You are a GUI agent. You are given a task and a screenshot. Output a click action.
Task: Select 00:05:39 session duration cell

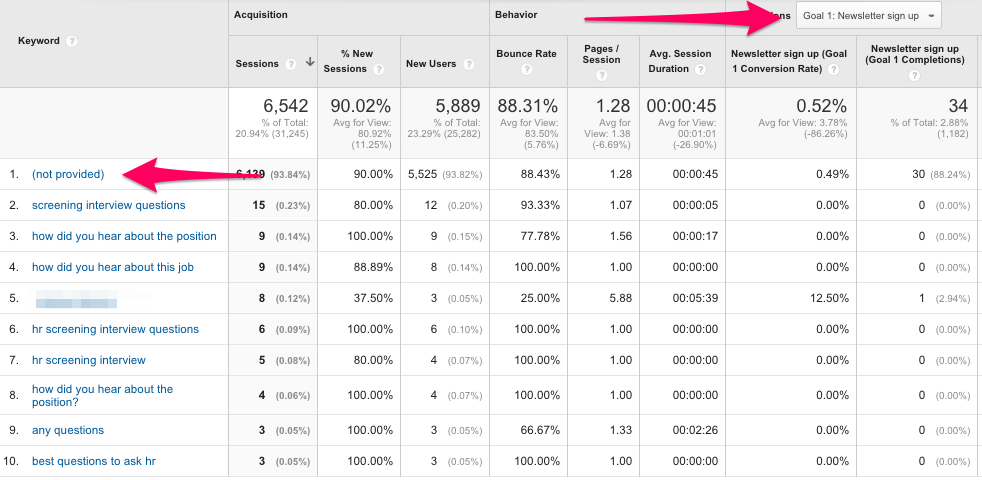[x=695, y=298]
